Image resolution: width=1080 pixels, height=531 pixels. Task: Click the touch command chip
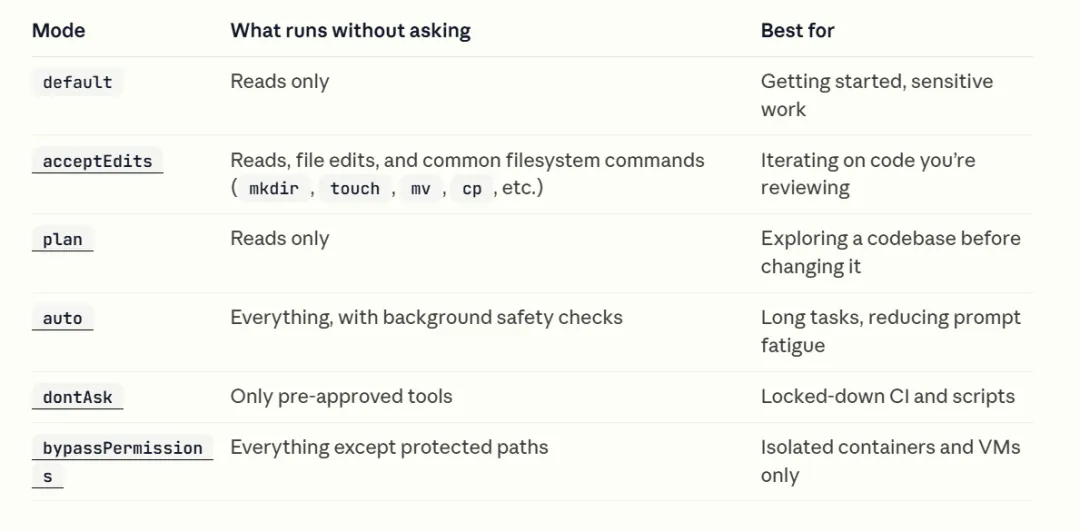tap(355, 188)
